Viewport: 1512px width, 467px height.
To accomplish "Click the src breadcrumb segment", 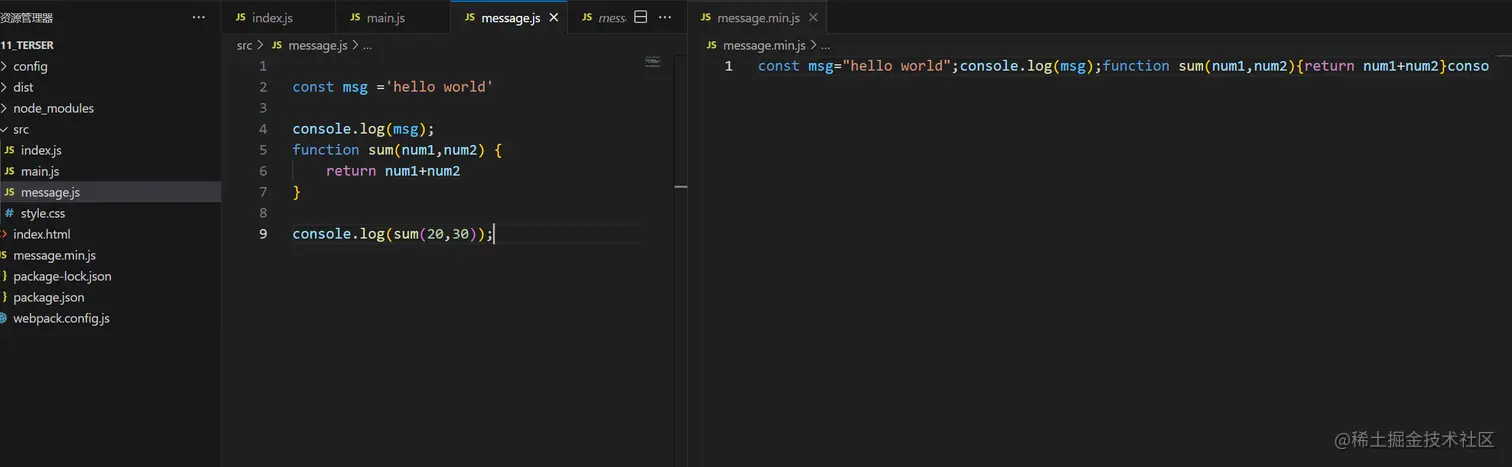I will pyautogui.click(x=245, y=45).
